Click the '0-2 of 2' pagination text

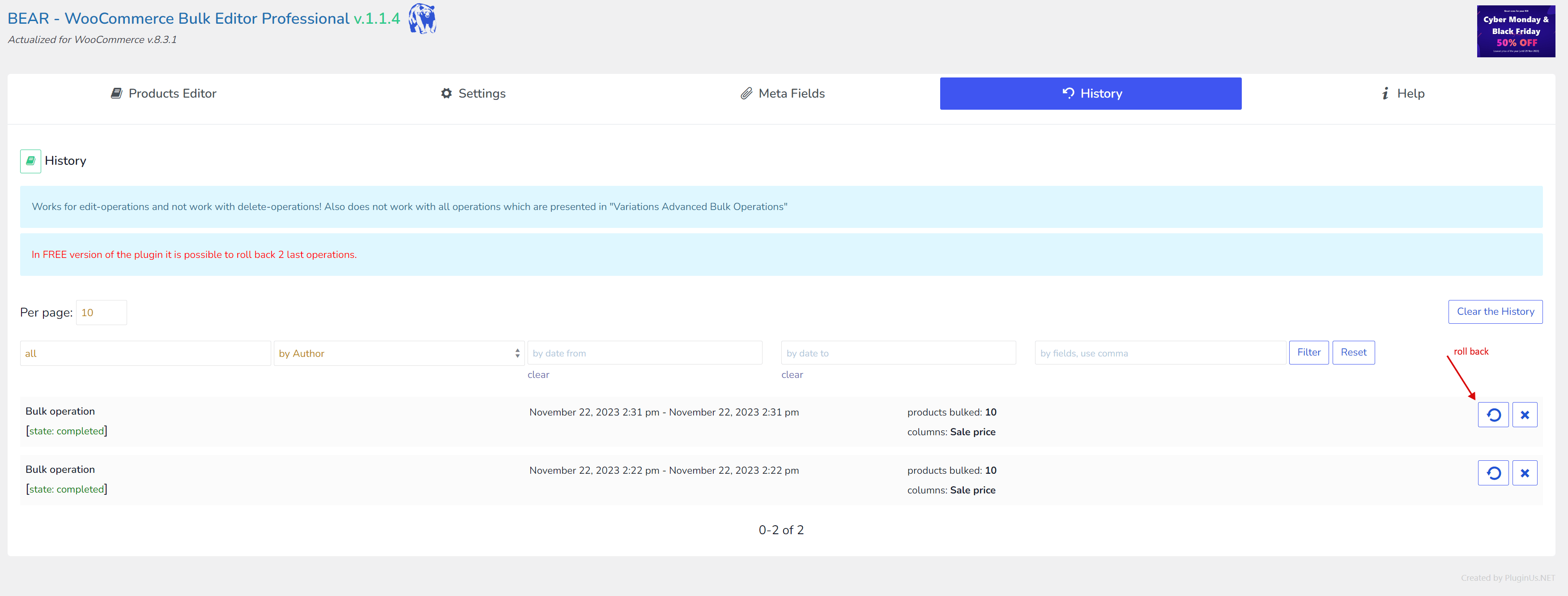781,530
